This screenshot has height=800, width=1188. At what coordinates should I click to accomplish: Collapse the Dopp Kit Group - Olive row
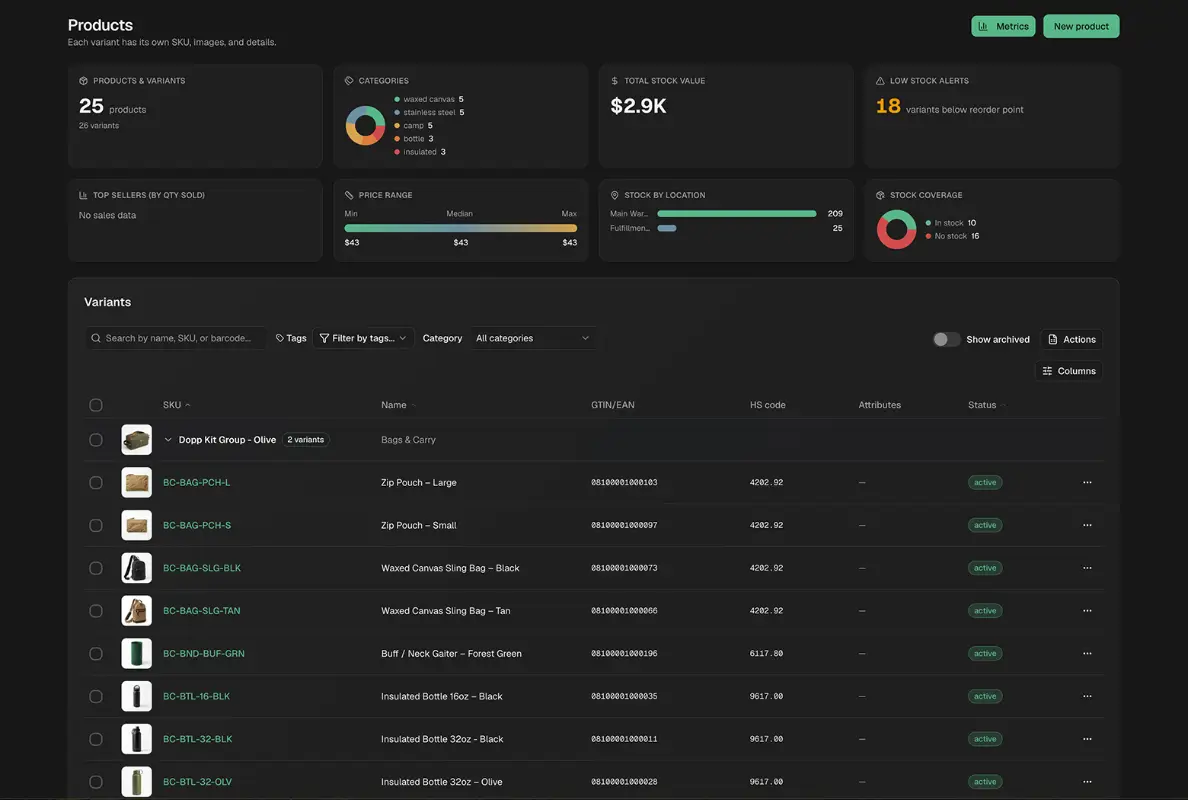[x=168, y=439]
